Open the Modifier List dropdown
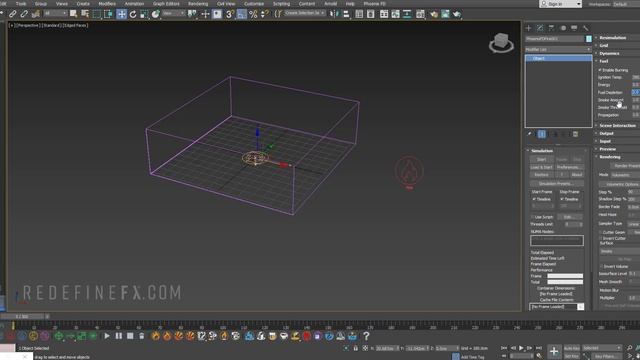Screen dimensions: 640x360 558,49
